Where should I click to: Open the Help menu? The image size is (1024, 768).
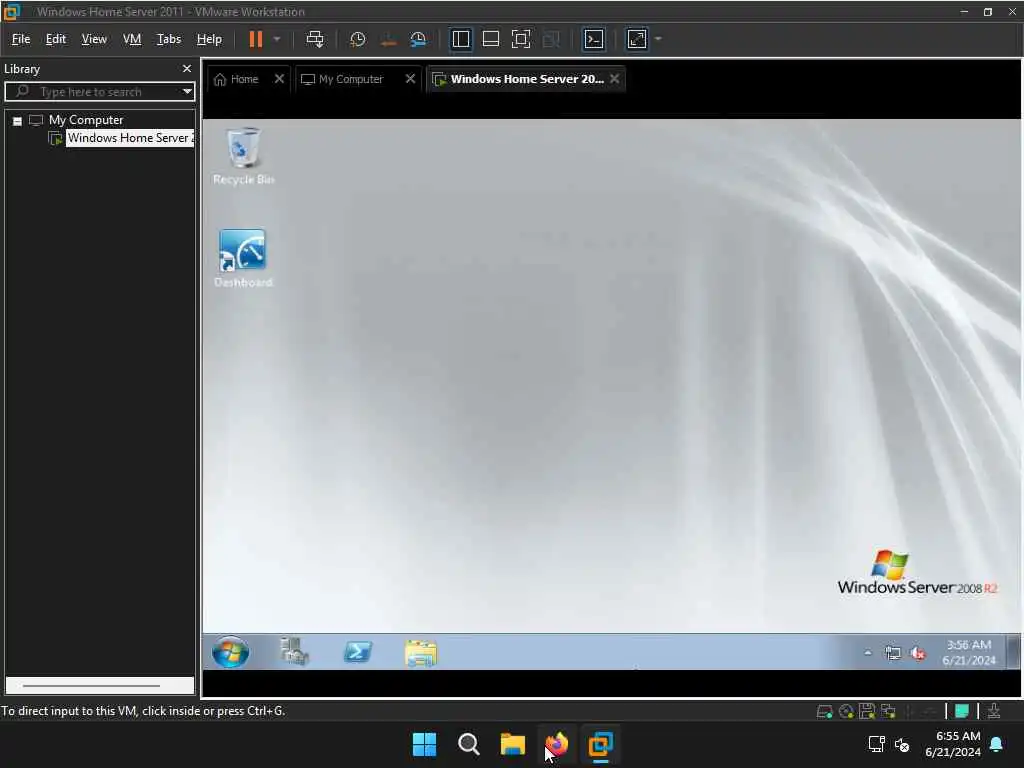[209, 39]
